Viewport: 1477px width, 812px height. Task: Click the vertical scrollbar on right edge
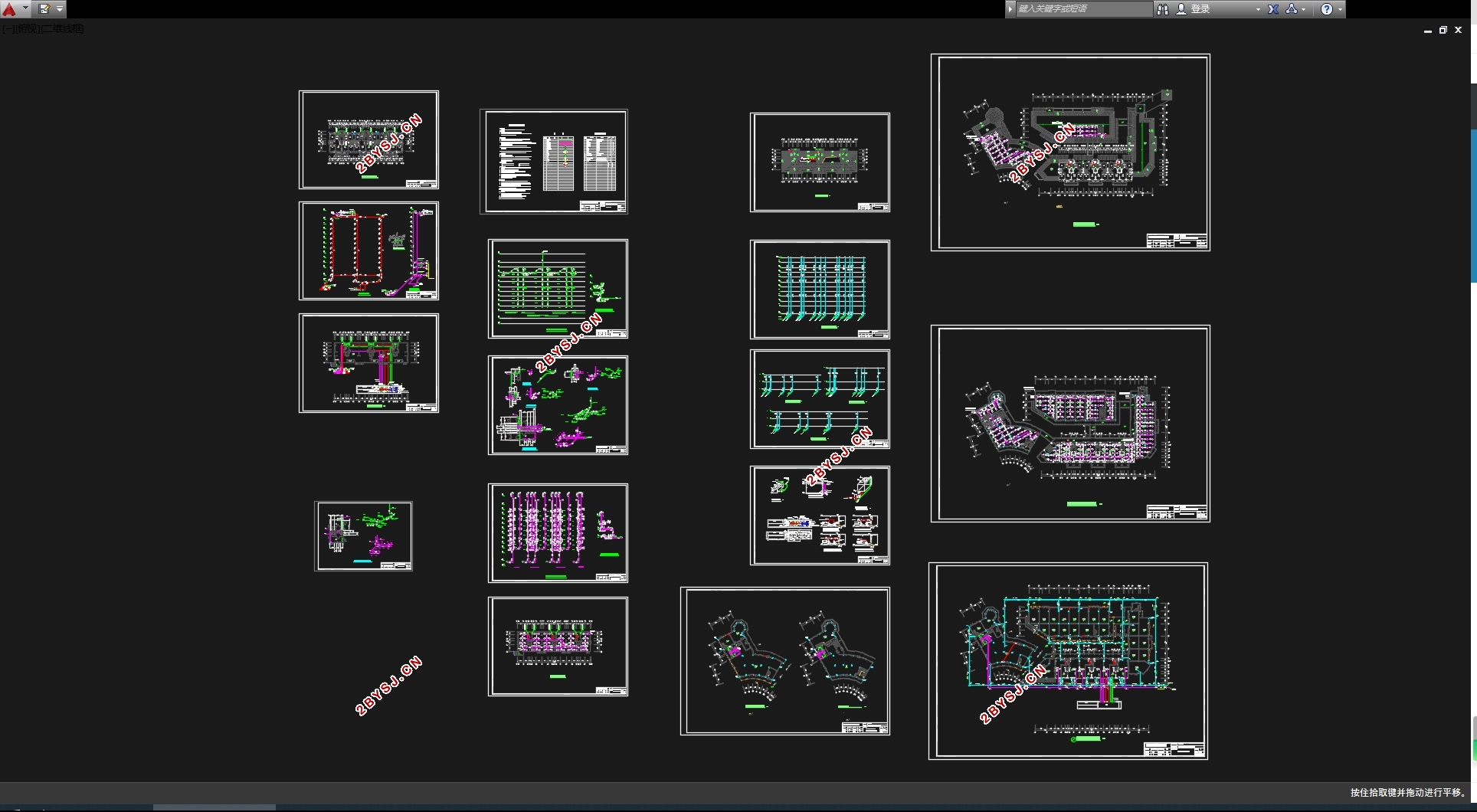[x=1473, y=205]
